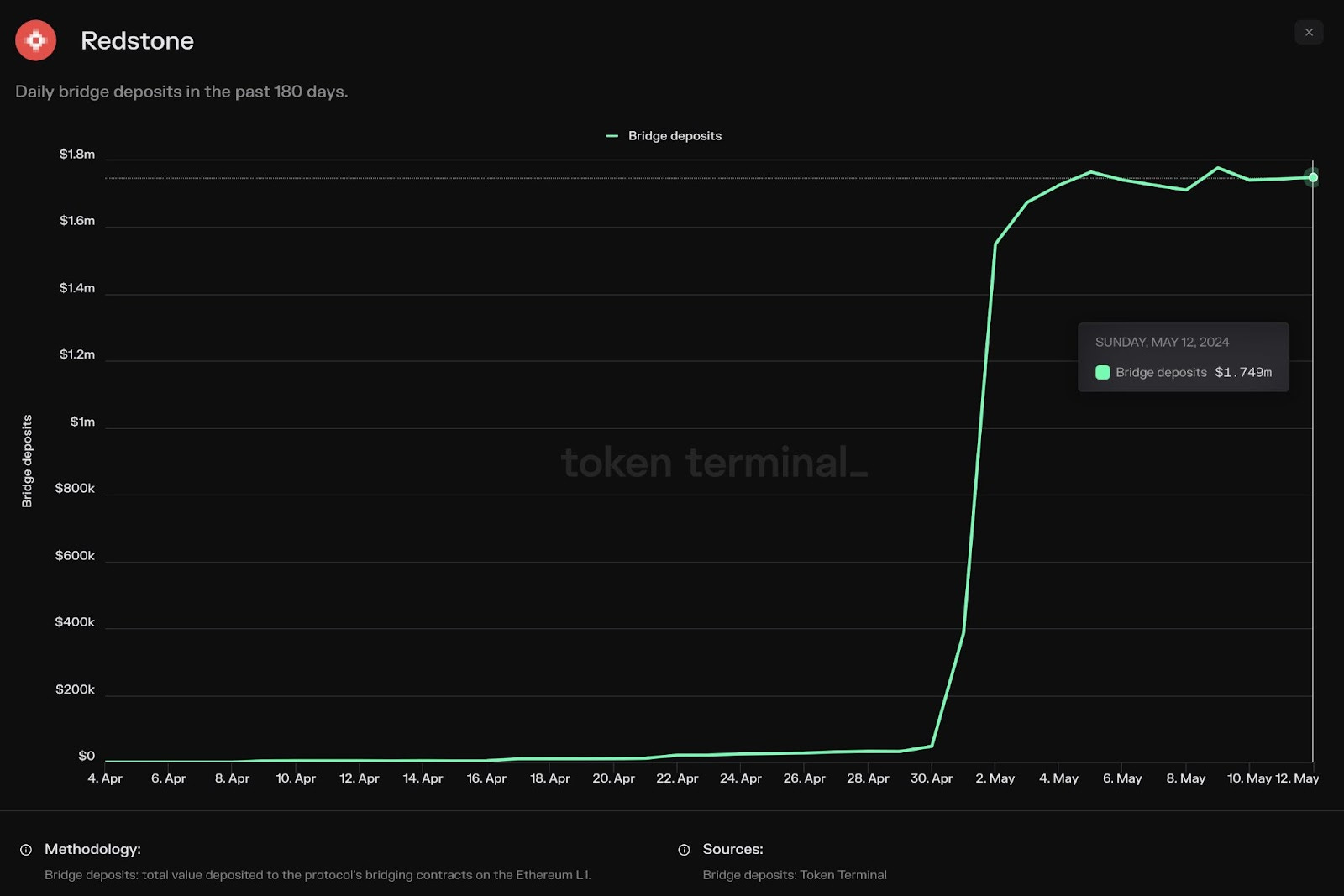Click the '28. Apr' x-axis label

868,778
